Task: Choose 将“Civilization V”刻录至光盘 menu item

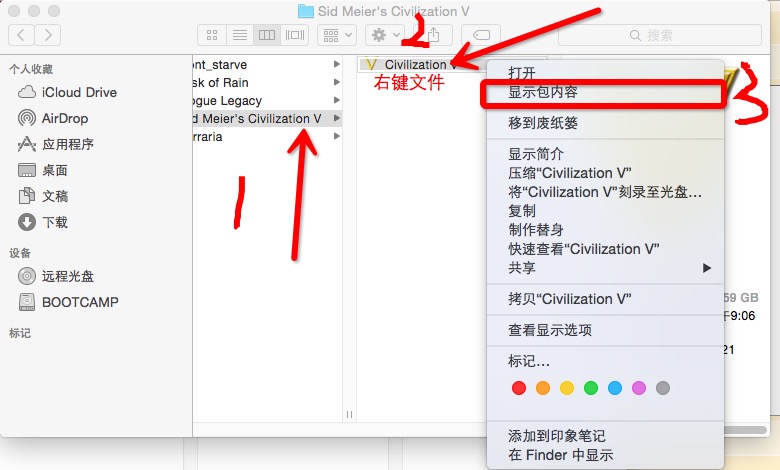Action: (x=605, y=191)
